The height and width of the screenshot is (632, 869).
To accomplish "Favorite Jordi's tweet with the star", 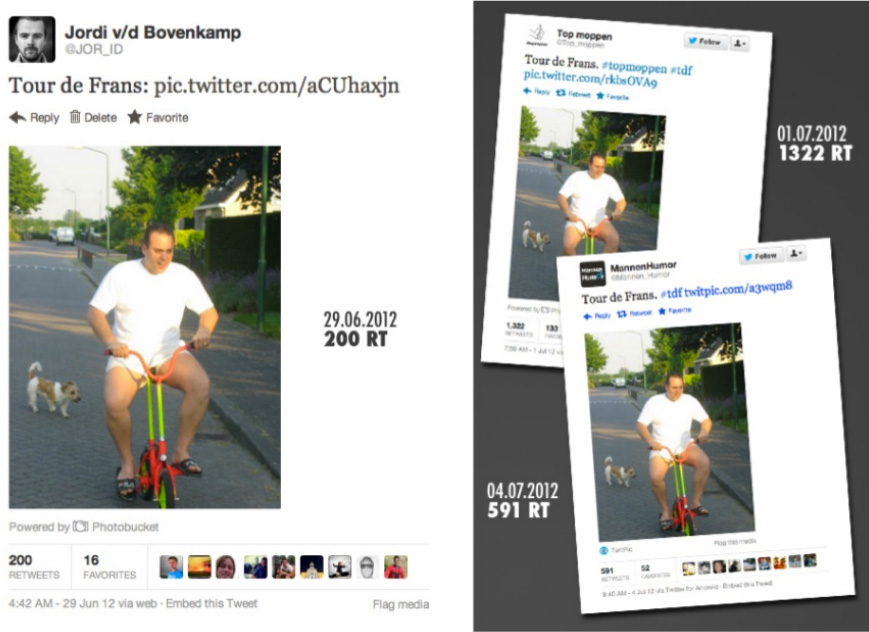I will (158, 117).
